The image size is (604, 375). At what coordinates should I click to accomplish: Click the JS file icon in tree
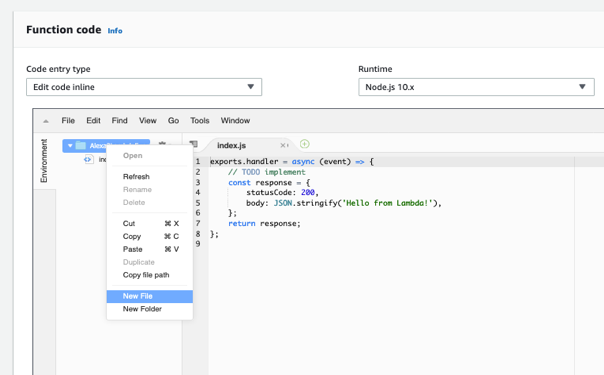tap(88, 159)
